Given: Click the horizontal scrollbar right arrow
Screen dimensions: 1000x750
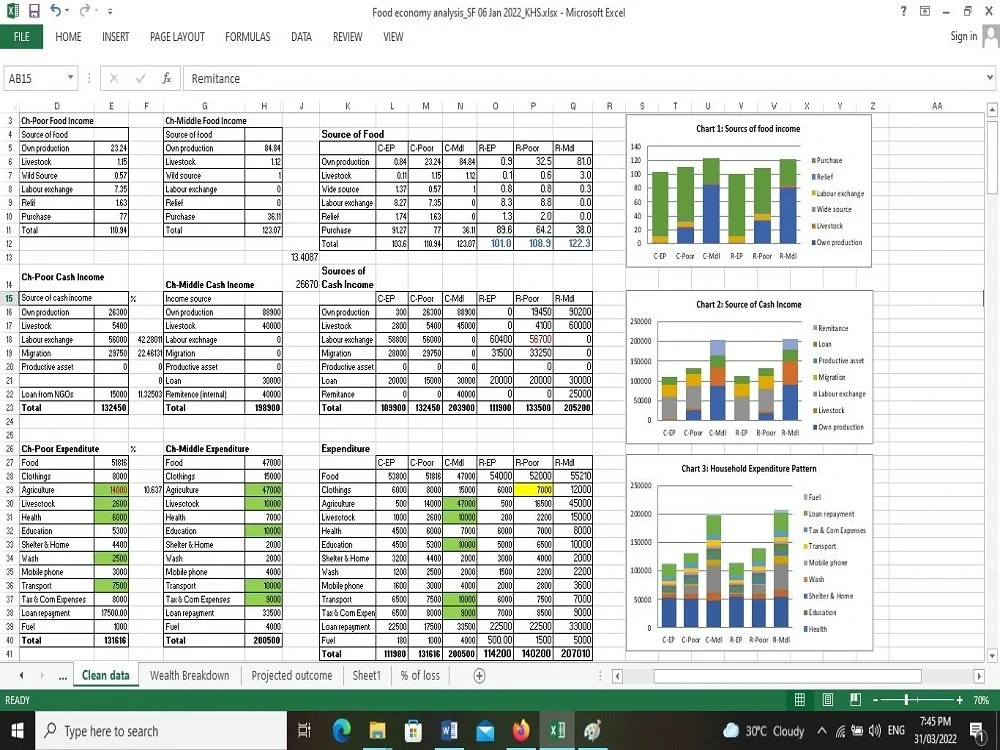Looking at the screenshot, I should coord(979,675).
